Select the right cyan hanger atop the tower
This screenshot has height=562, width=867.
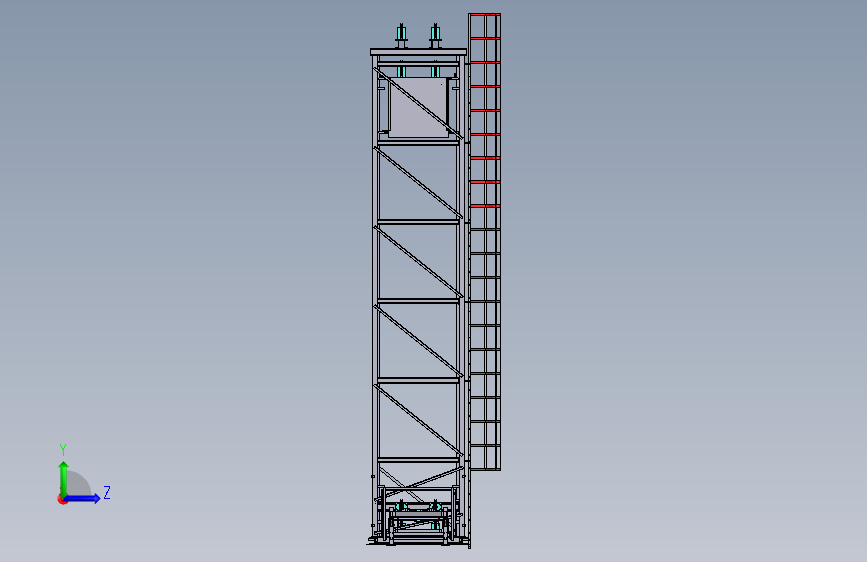click(435, 36)
